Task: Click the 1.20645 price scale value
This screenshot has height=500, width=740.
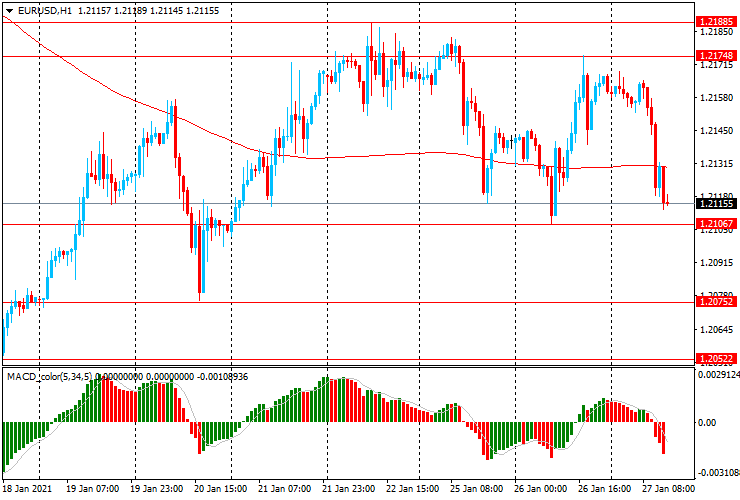Action: [717, 330]
